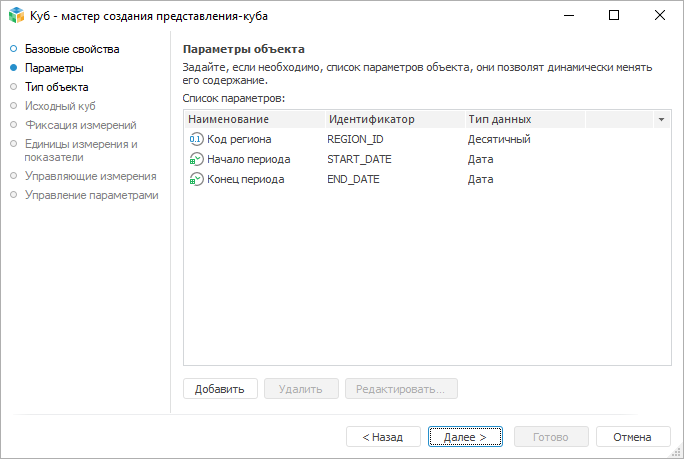Close the cube wizard window
This screenshot has height=459, width=684.
[660, 16]
